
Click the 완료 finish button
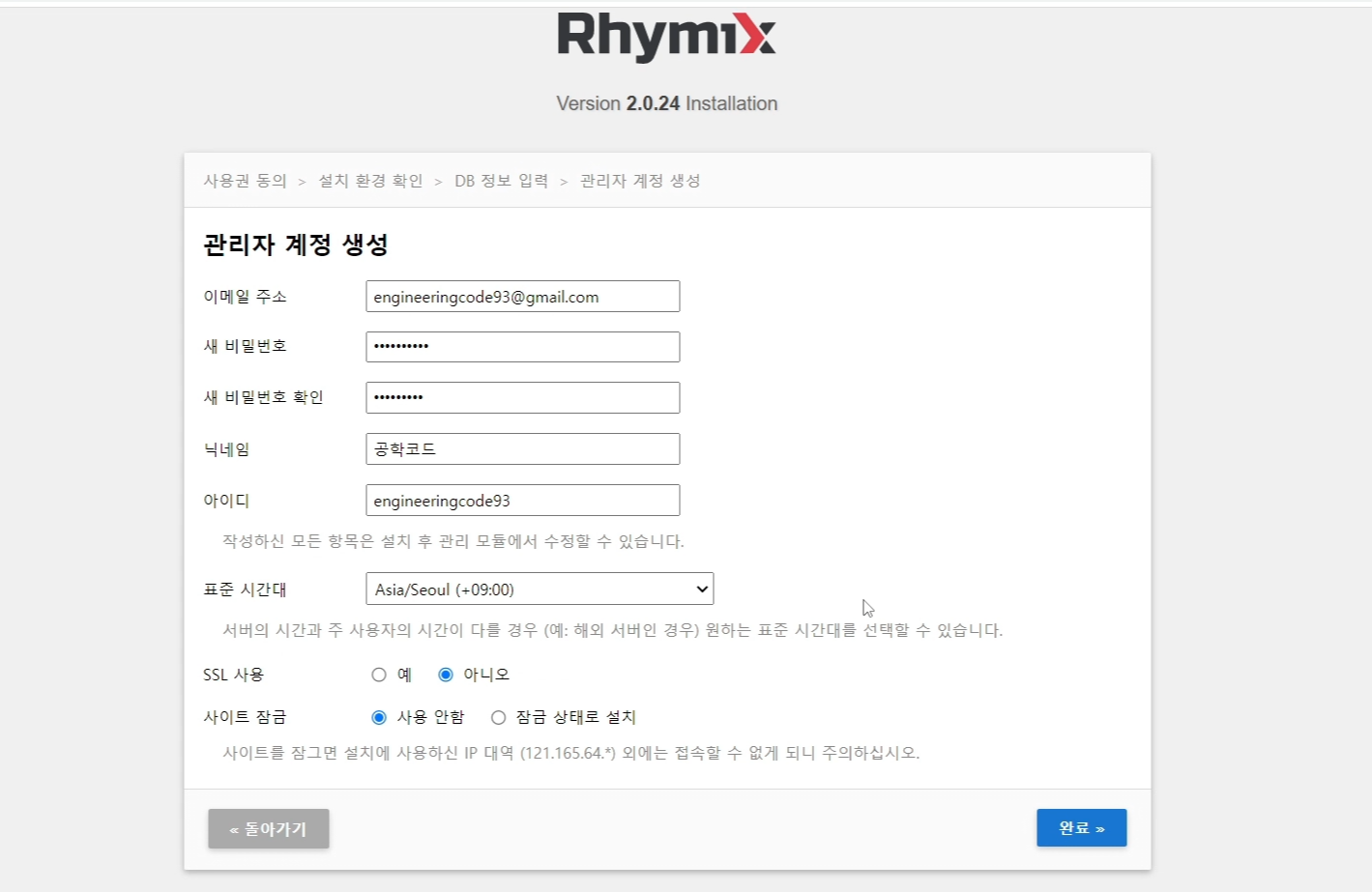point(1081,827)
